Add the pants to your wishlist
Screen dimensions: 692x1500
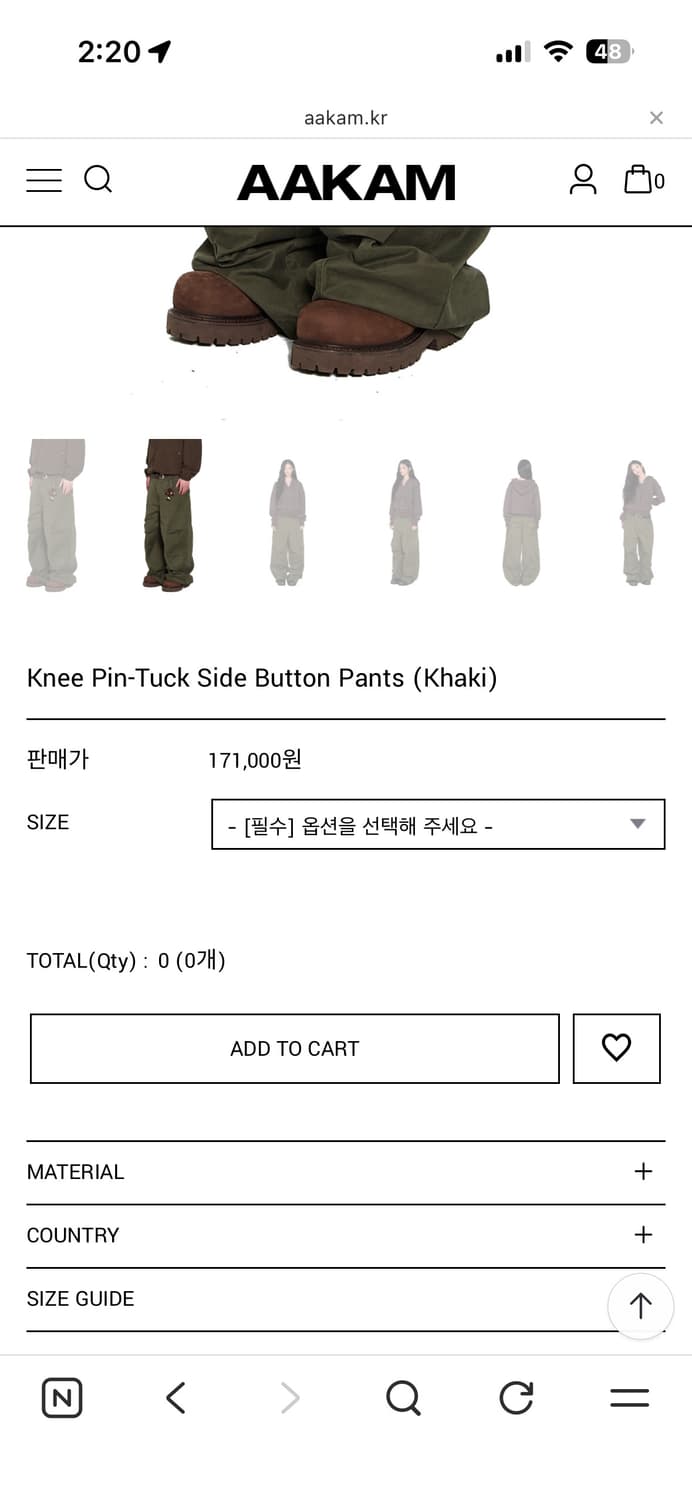[x=616, y=1048]
